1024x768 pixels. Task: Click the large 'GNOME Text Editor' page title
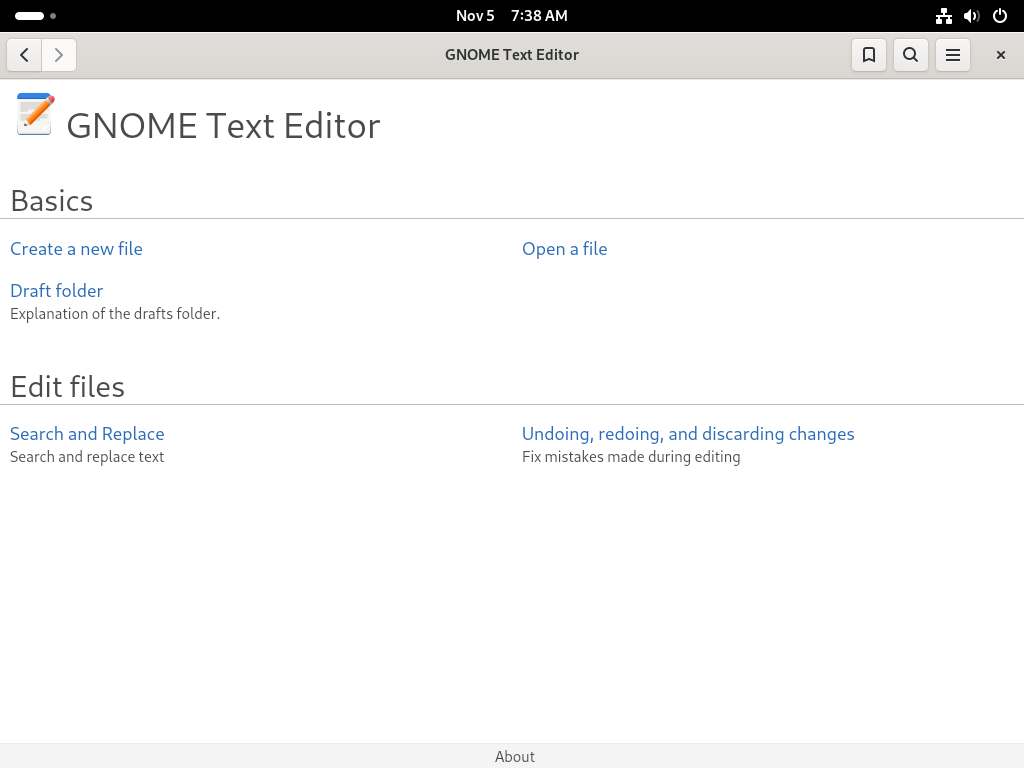click(223, 125)
